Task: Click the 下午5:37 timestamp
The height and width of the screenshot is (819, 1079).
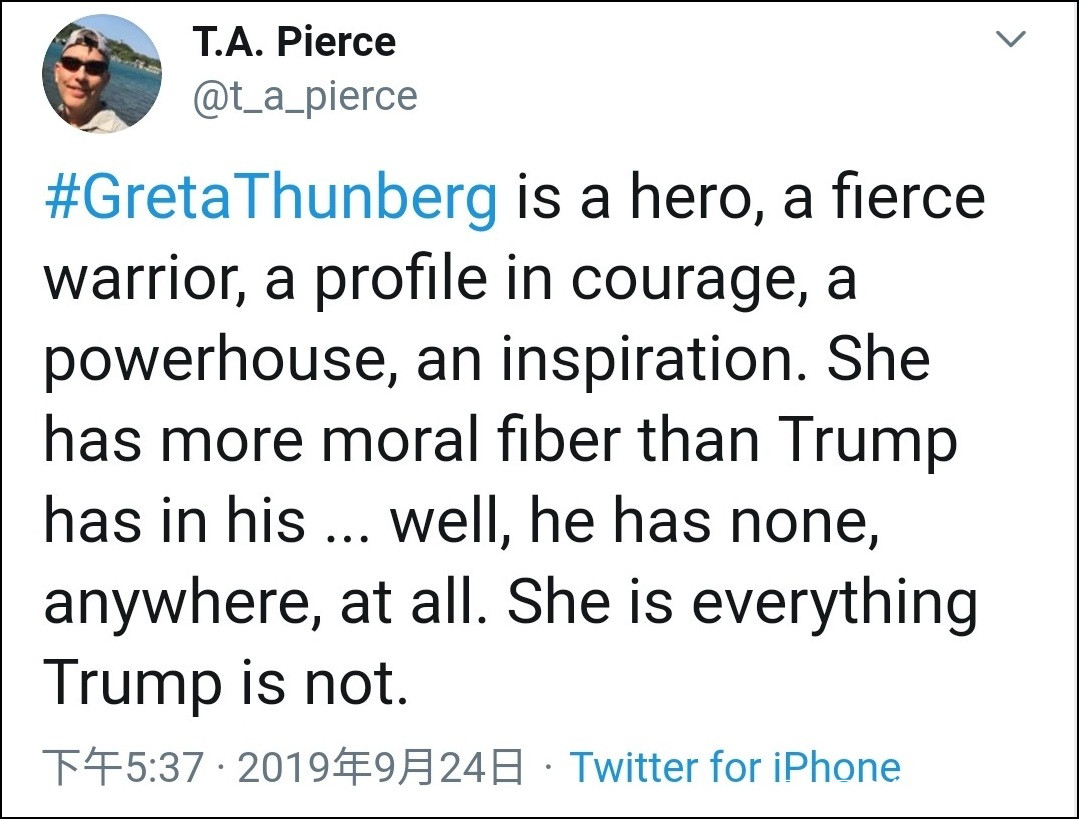Action: (x=124, y=768)
